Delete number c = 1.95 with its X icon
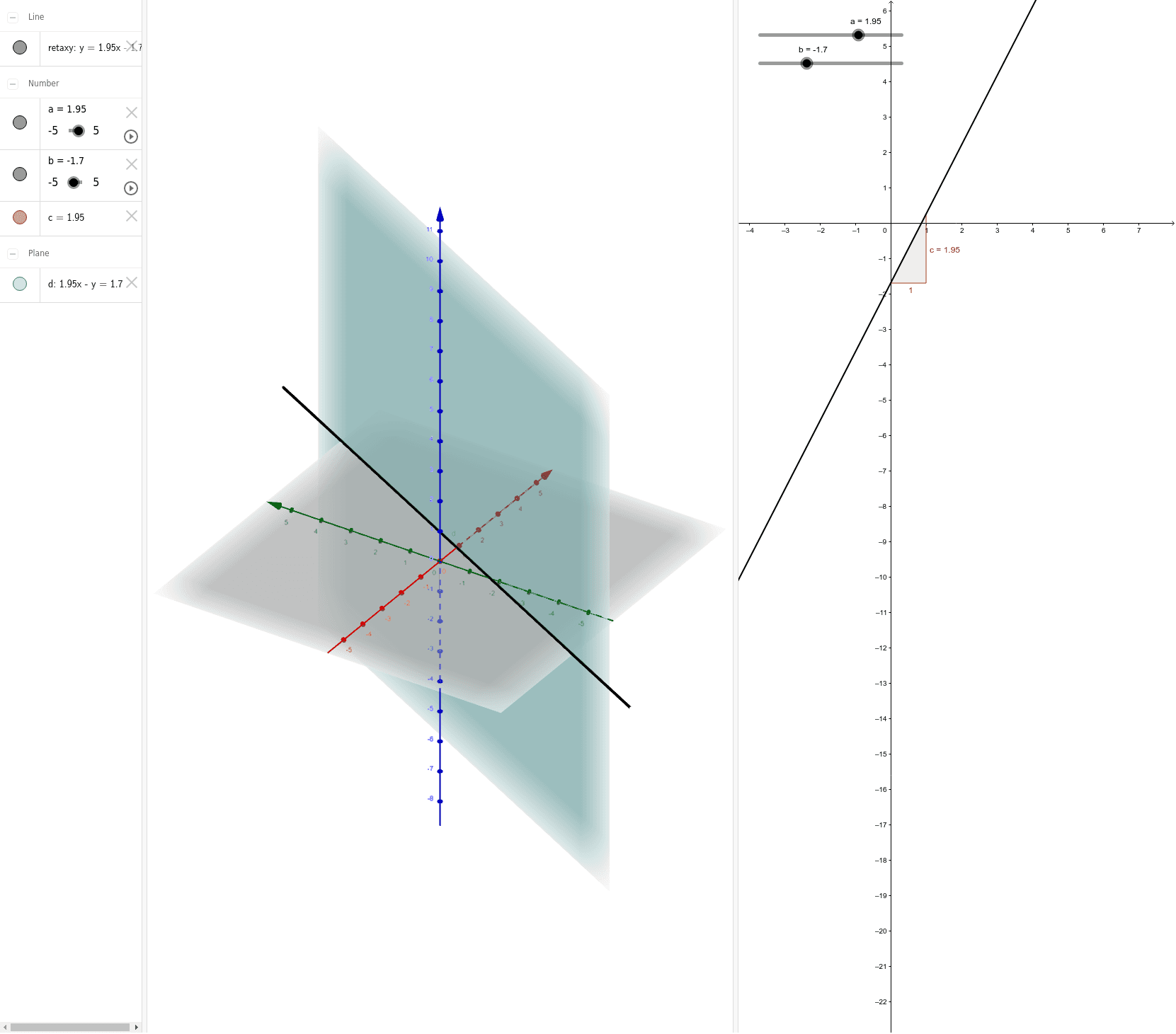Image resolution: width=1176 pixels, height=1034 pixels. pyautogui.click(x=131, y=217)
